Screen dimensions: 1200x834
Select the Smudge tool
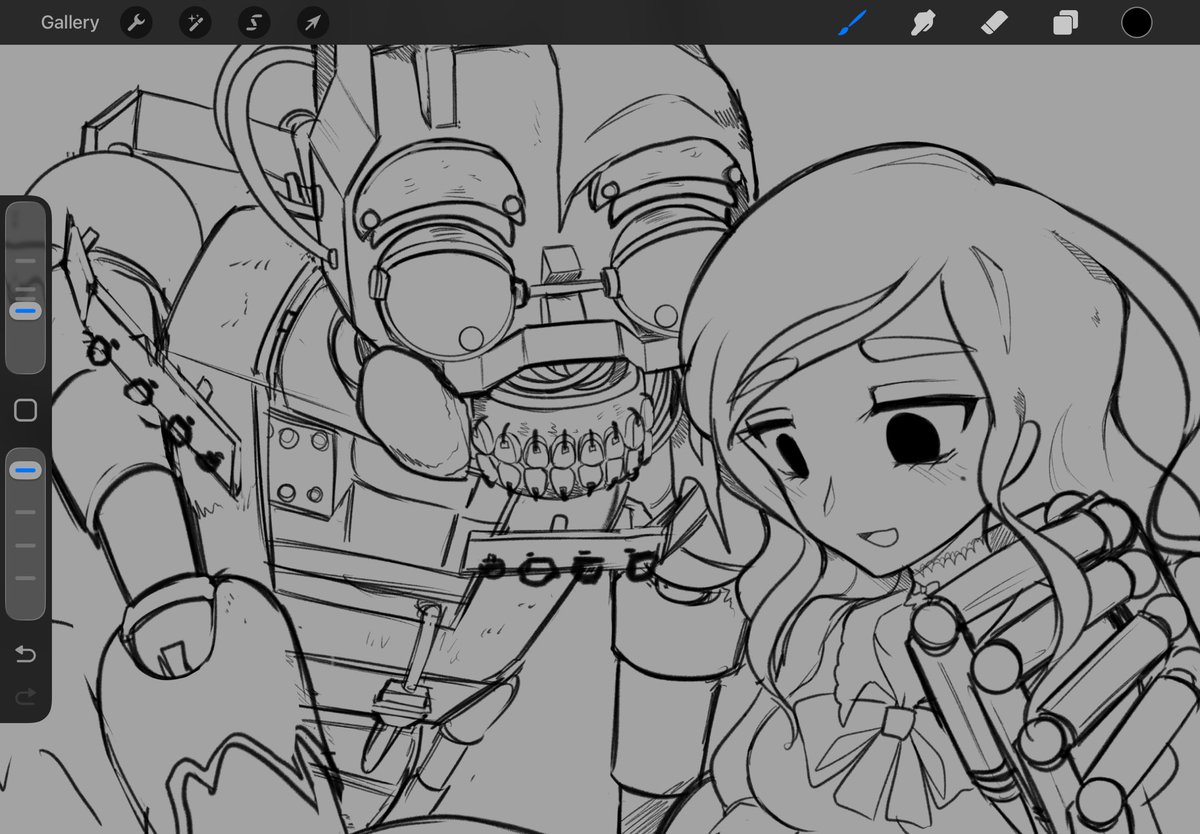(923, 22)
